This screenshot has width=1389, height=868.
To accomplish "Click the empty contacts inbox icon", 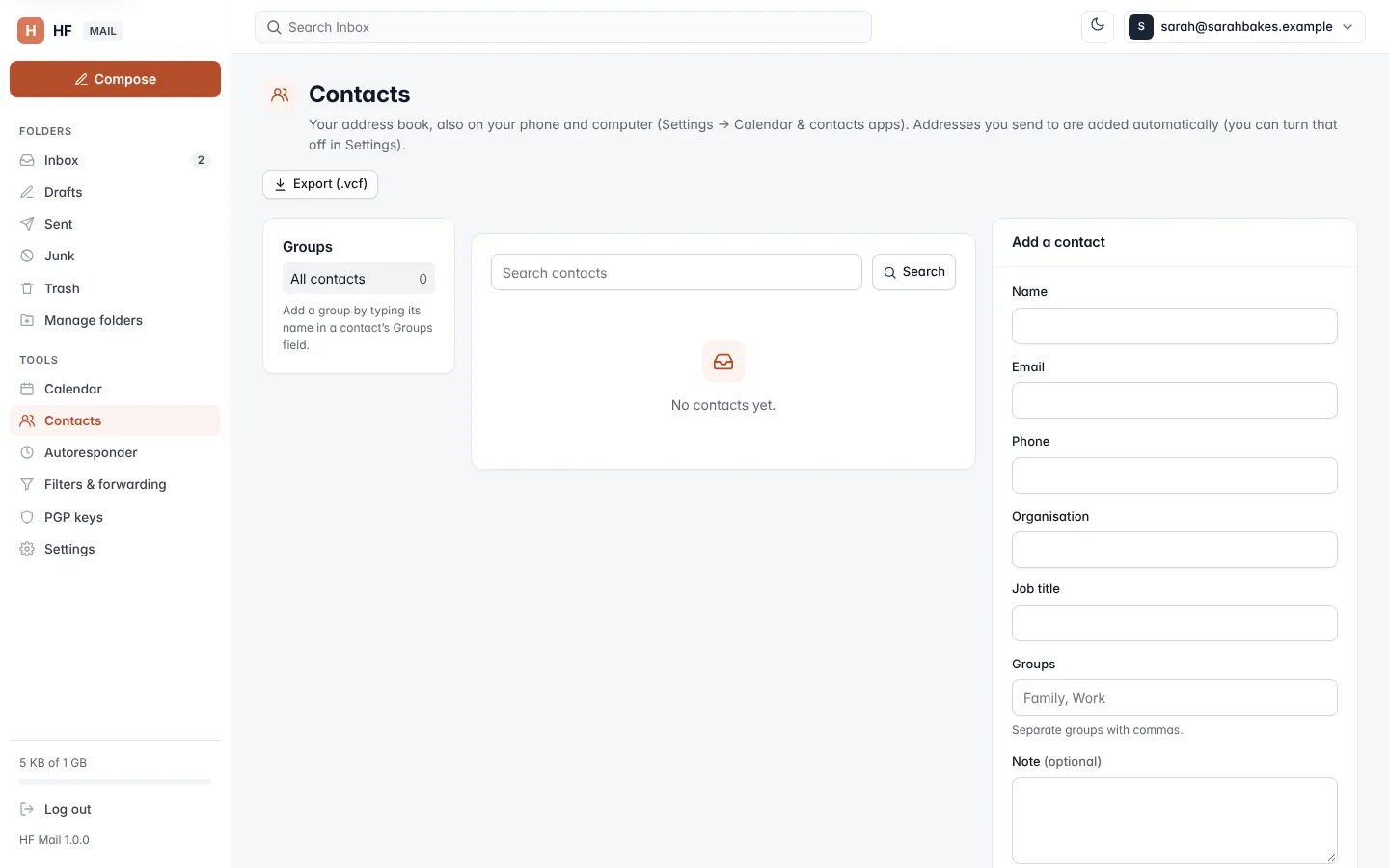I will [723, 362].
